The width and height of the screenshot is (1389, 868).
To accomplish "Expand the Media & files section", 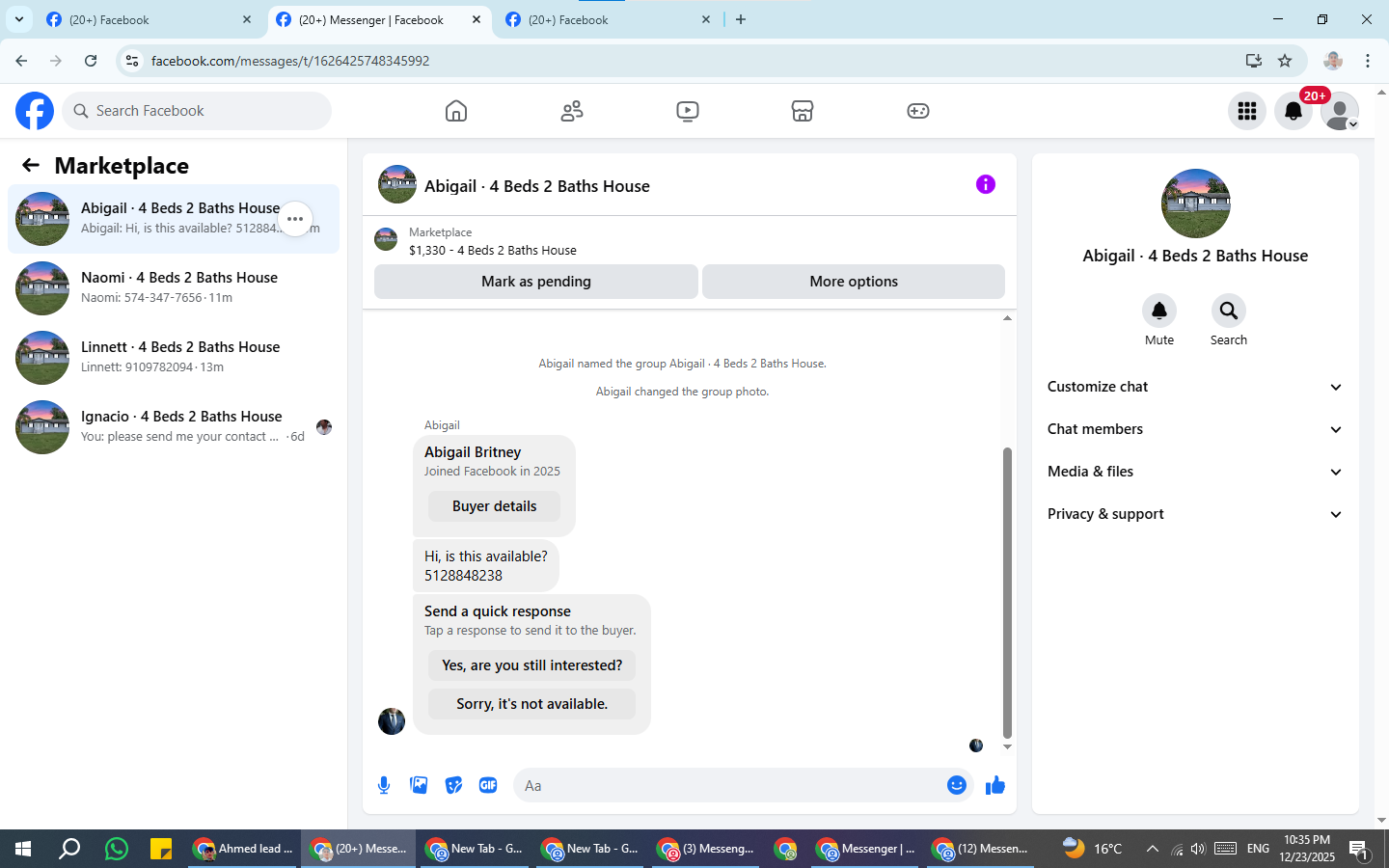I will point(1195,472).
